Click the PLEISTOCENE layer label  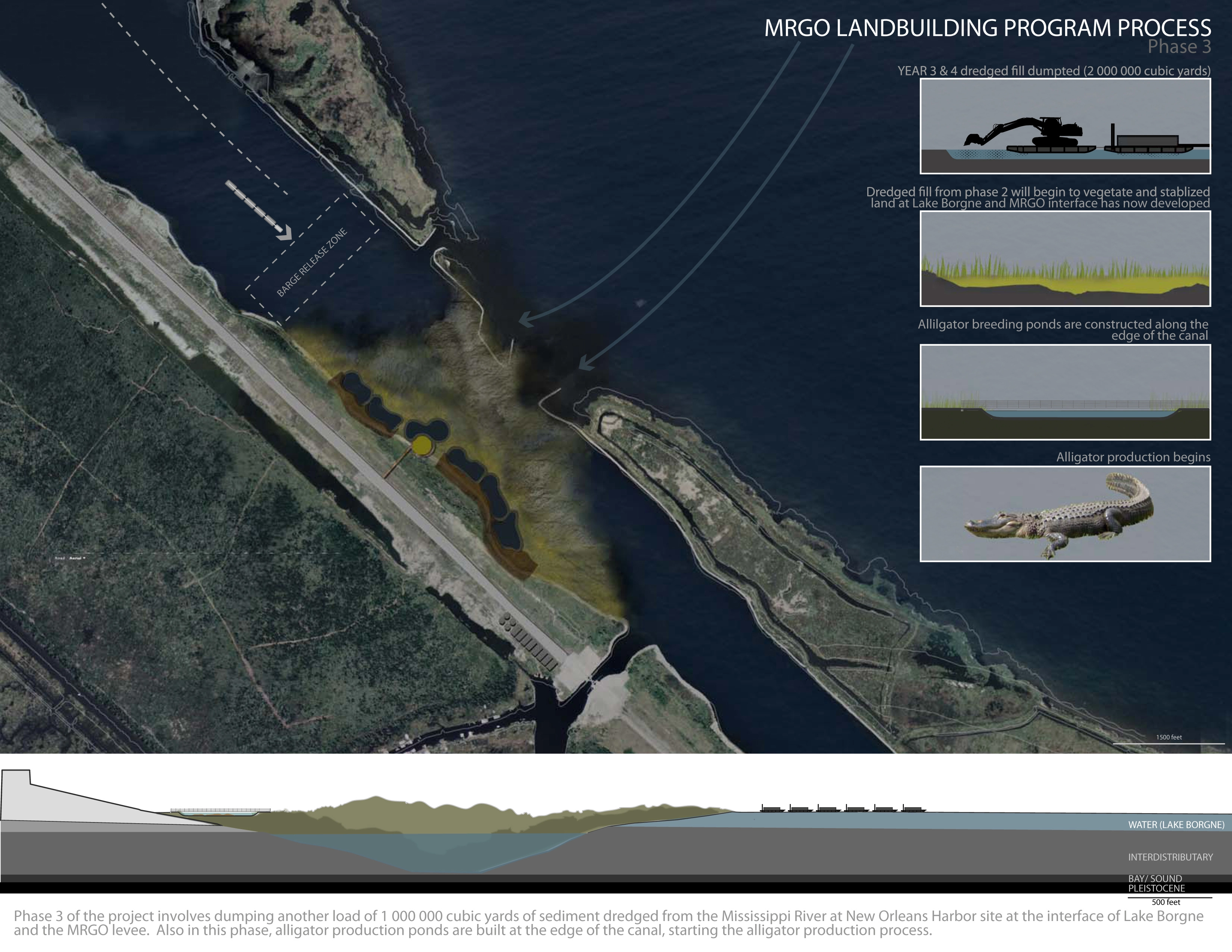(x=1157, y=888)
